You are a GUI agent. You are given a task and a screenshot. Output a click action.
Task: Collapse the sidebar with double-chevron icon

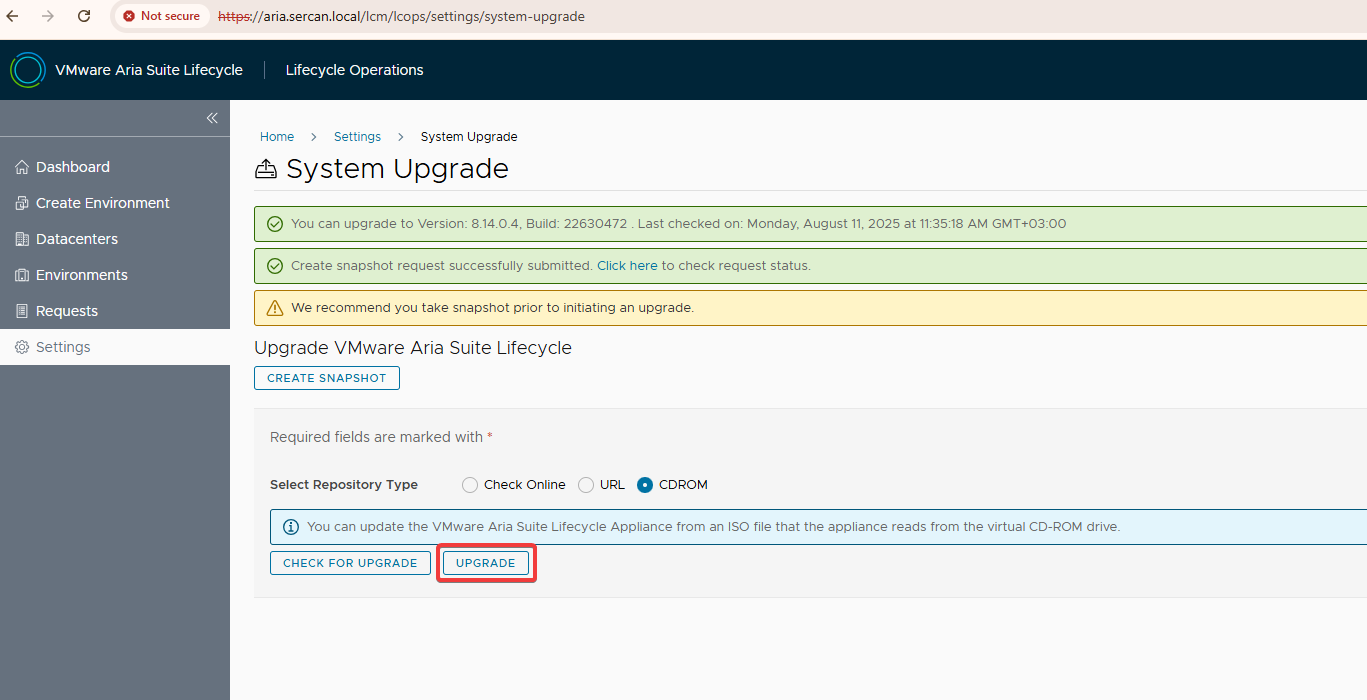(x=212, y=118)
